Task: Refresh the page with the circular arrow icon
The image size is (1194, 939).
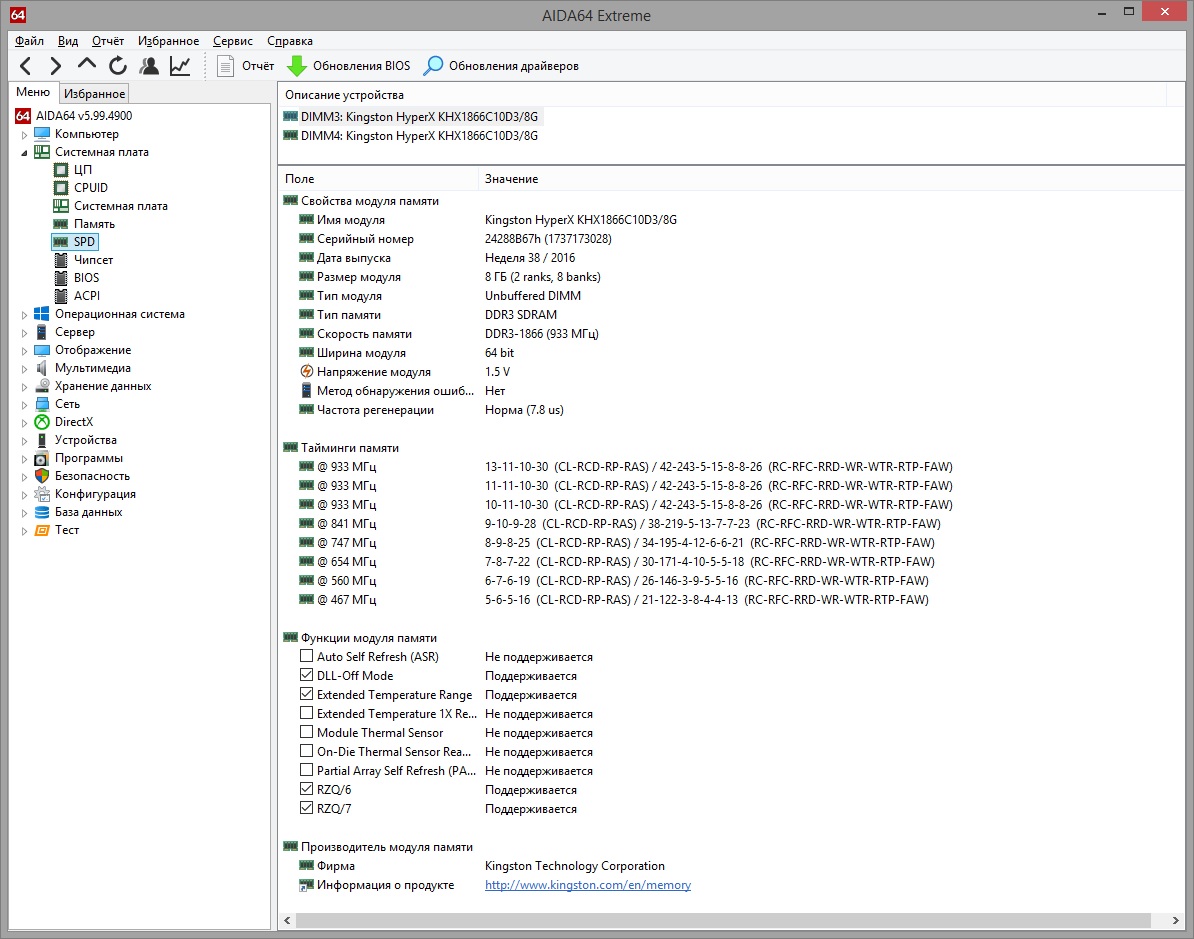Action: 117,66
